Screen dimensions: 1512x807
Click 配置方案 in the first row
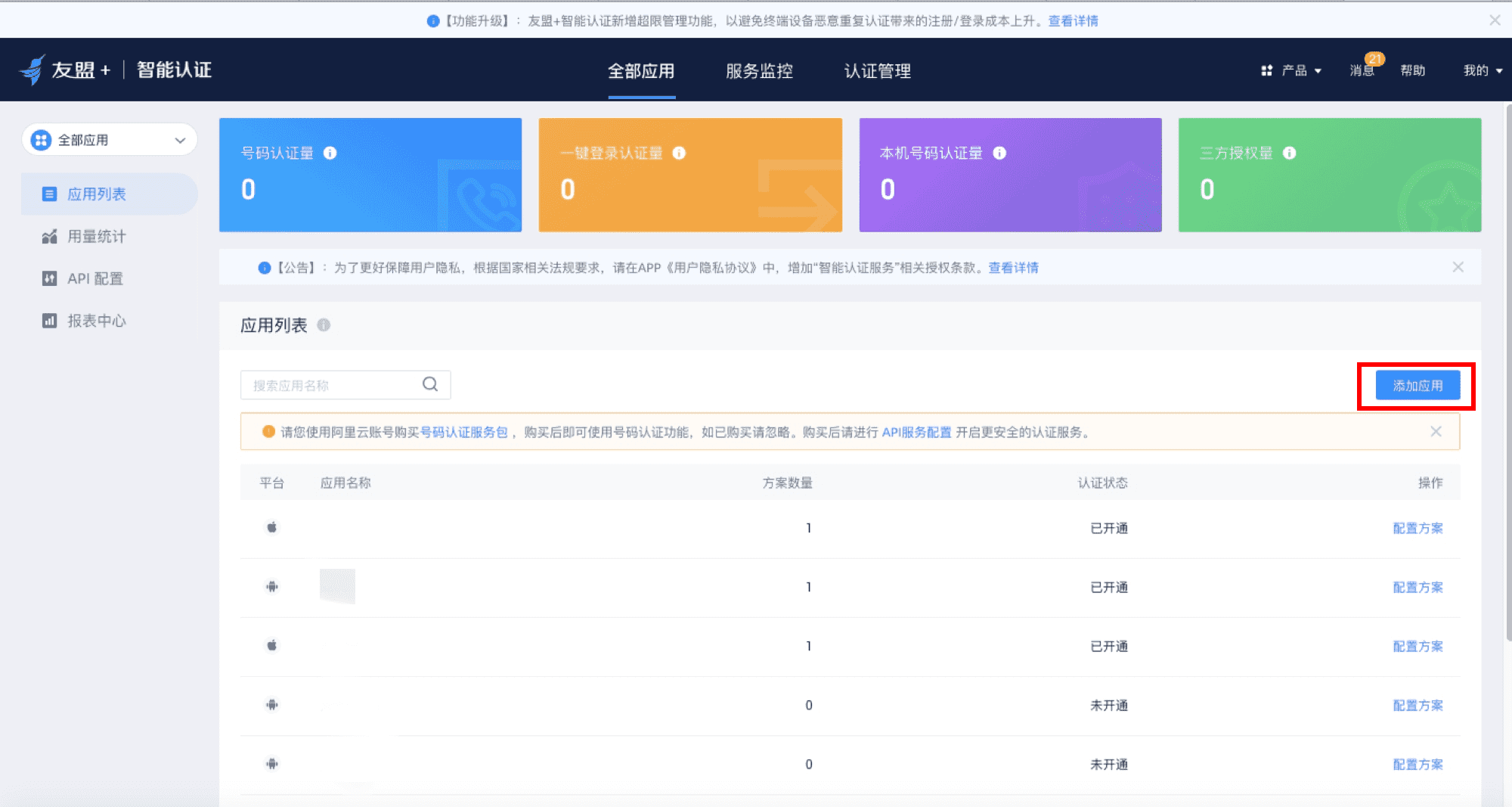tap(1417, 528)
